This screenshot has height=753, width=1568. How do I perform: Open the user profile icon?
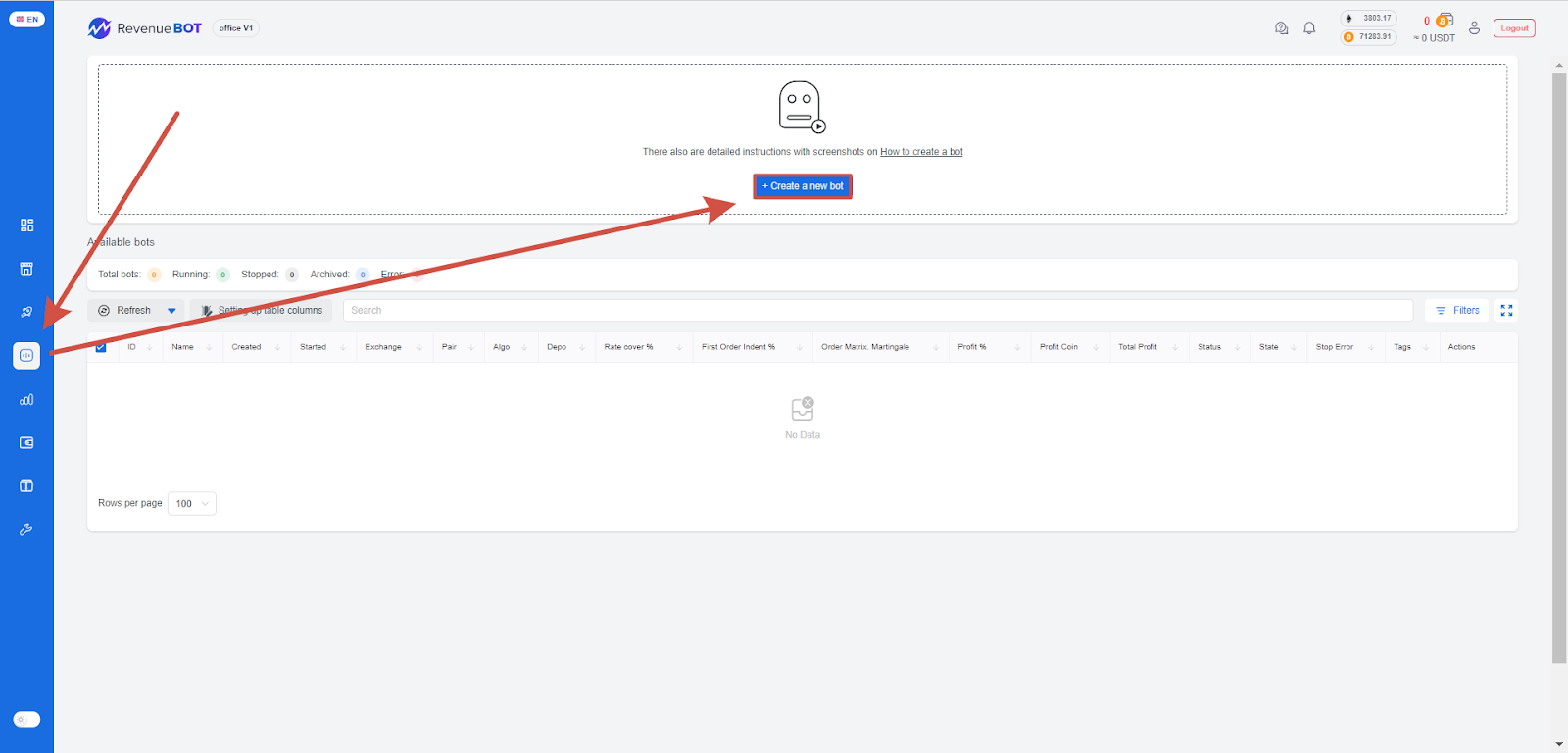coord(1474,28)
